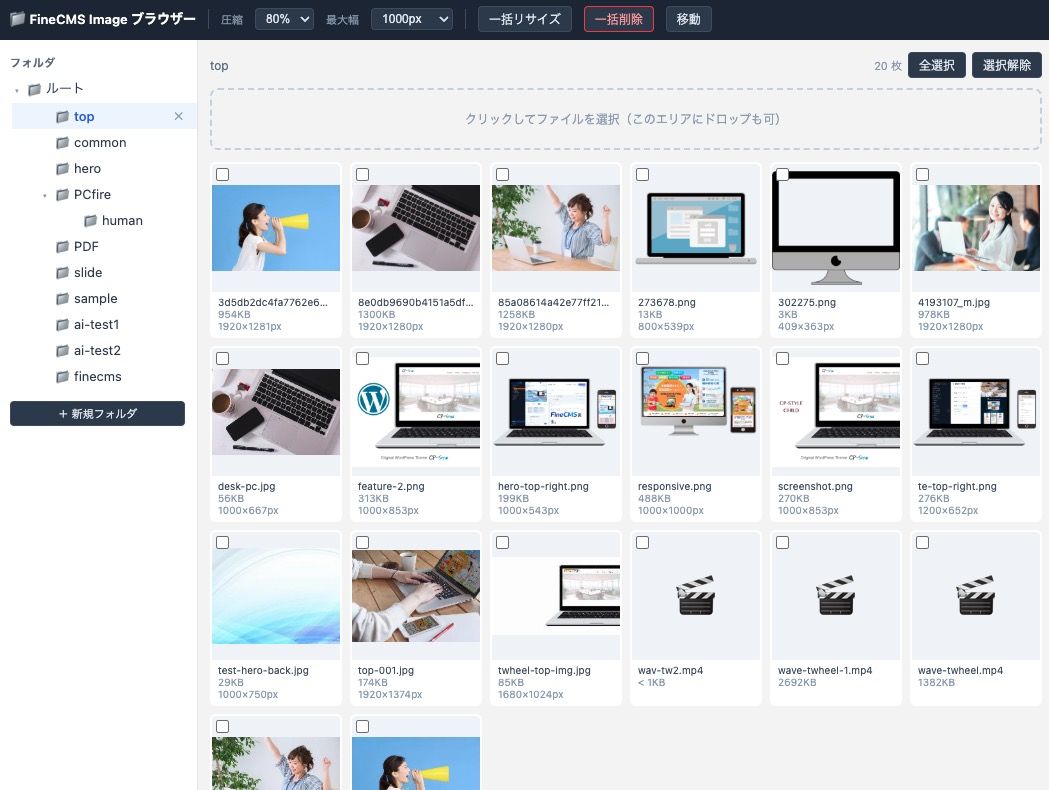1049x790 pixels.
Task: Select the hero folder
Action: point(87,169)
